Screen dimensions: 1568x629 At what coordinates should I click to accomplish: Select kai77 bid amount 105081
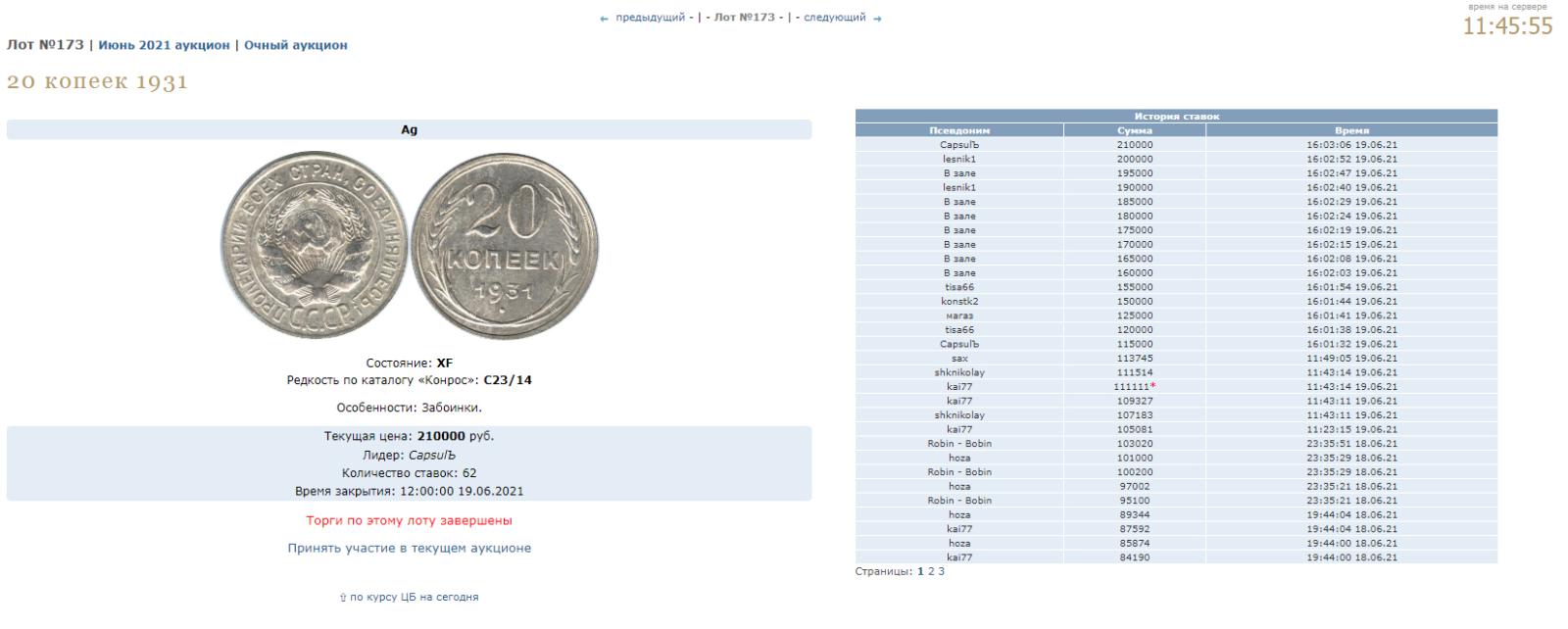[x=1135, y=429]
